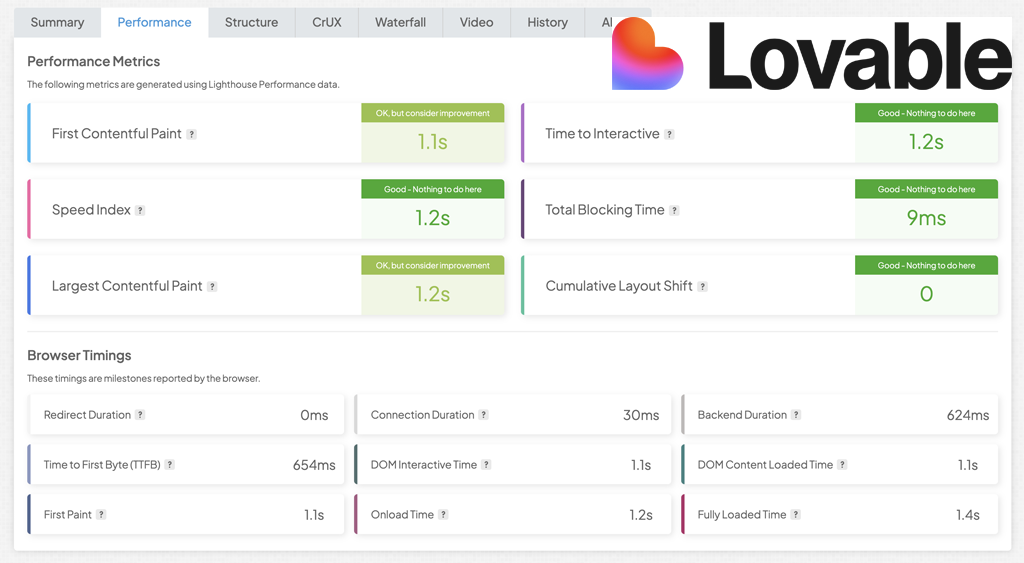Click the First Contentful Paint 1.1s value
The width and height of the screenshot is (1024, 563).
[x=432, y=142]
